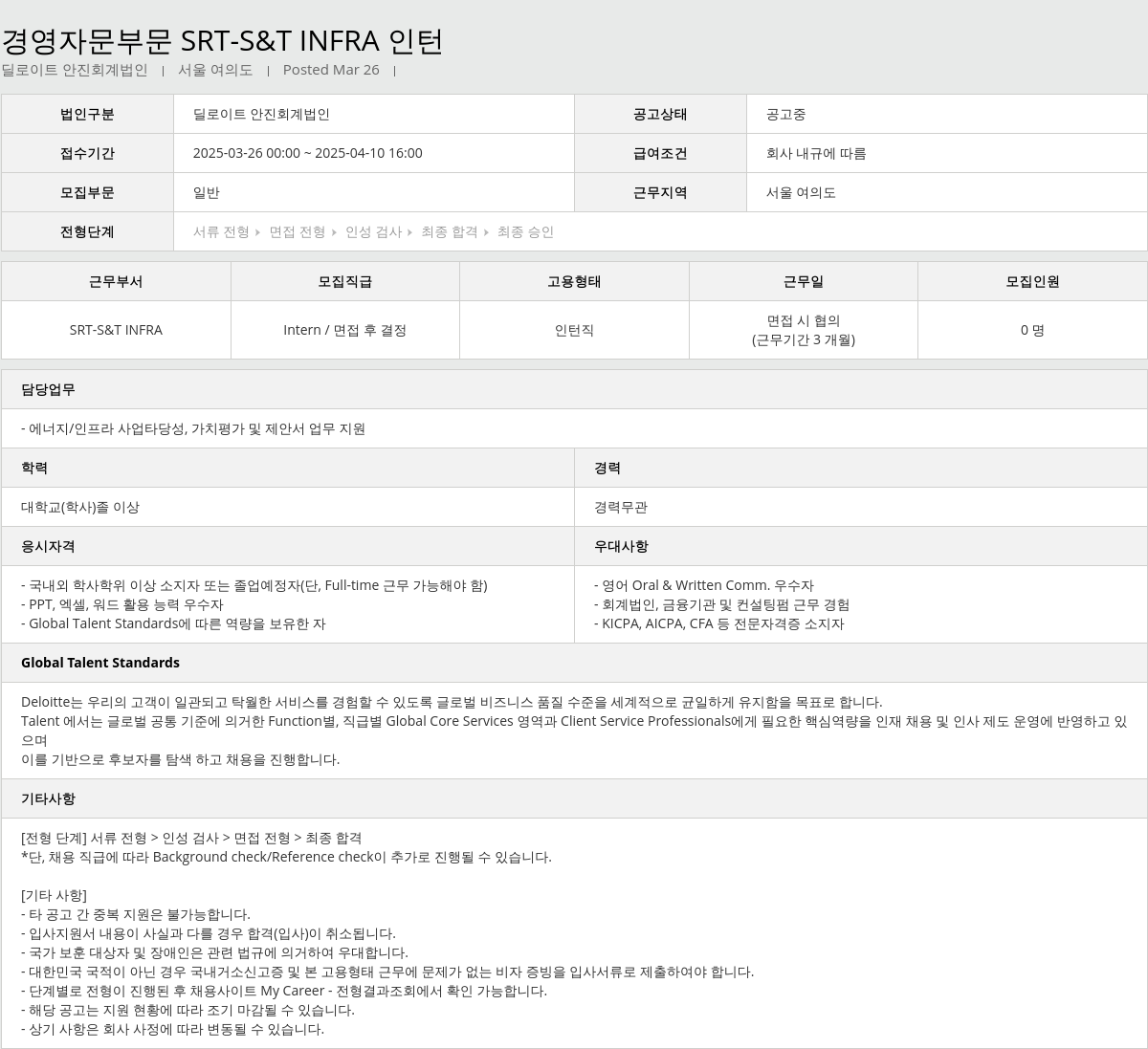Screen dimensions: 1148x1049
Task: Click 면접 전형 step in 전형단계 row
Action: click(298, 231)
